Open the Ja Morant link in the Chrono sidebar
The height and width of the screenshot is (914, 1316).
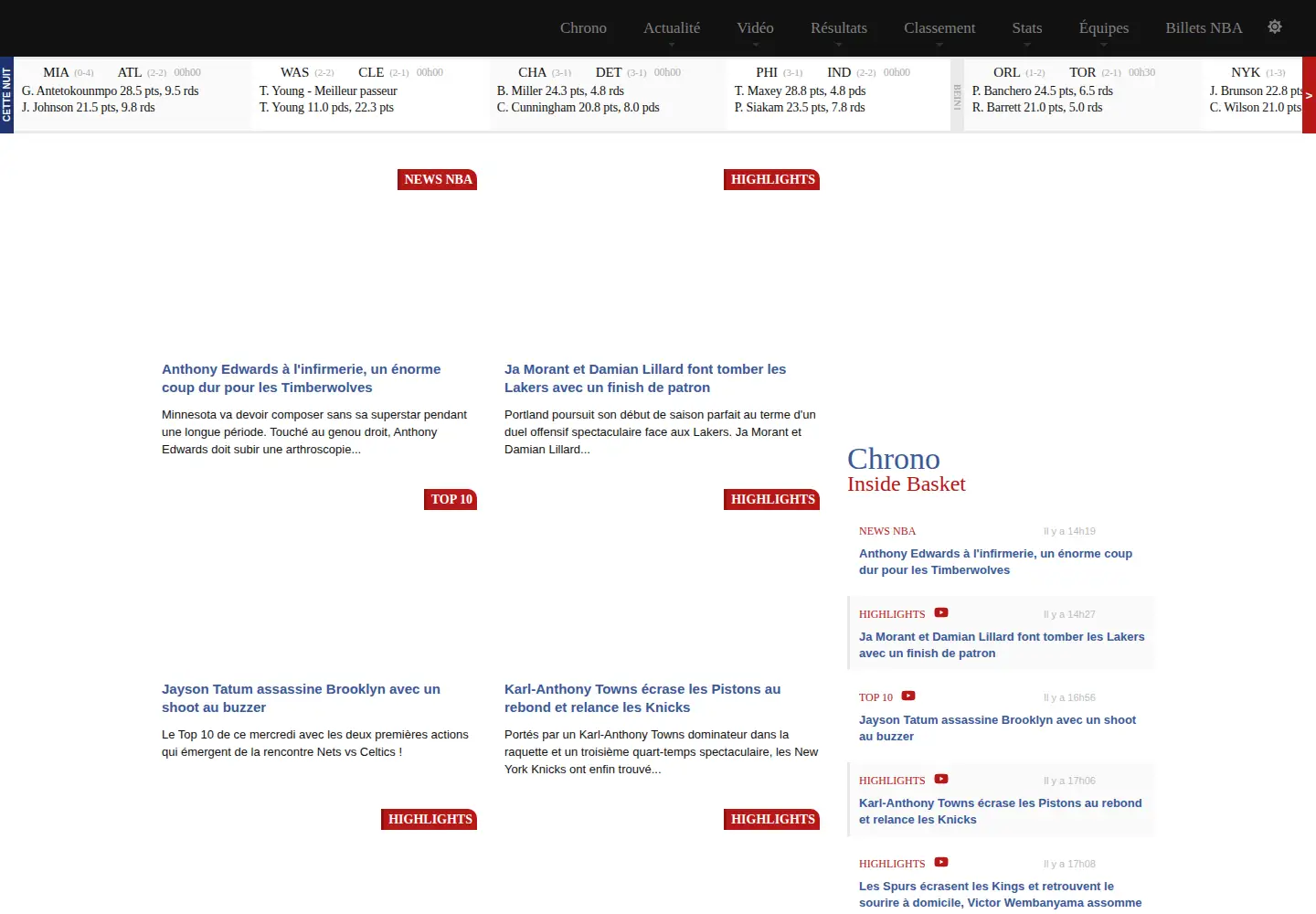[1002, 645]
